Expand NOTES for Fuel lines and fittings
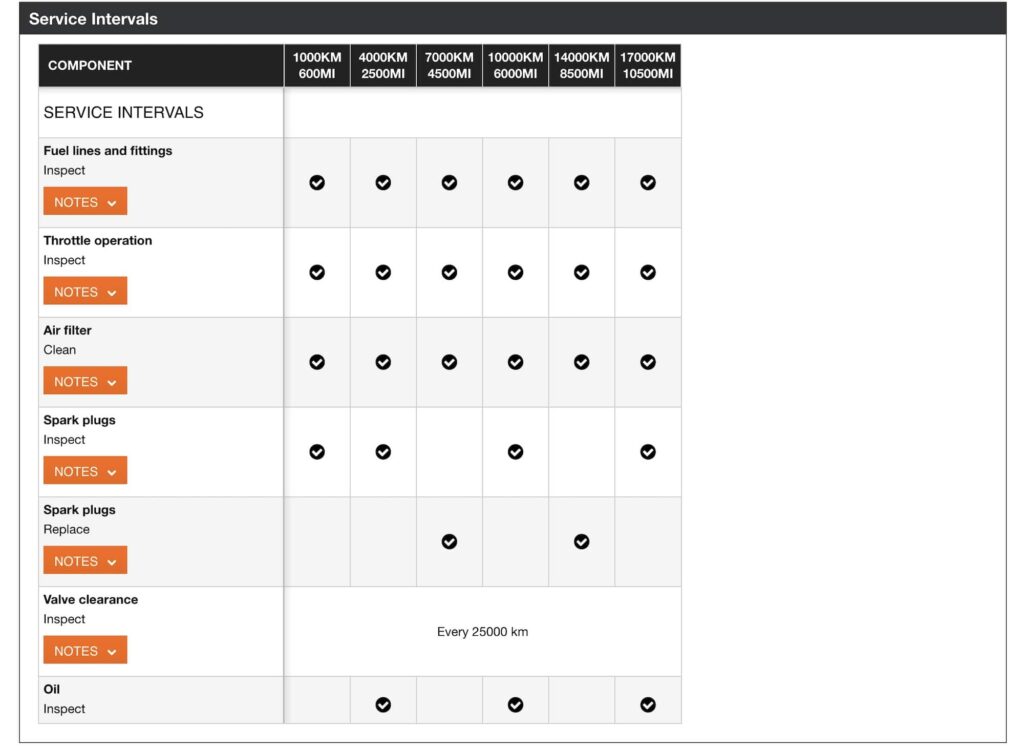The width and height of the screenshot is (1024, 748). tap(85, 201)
